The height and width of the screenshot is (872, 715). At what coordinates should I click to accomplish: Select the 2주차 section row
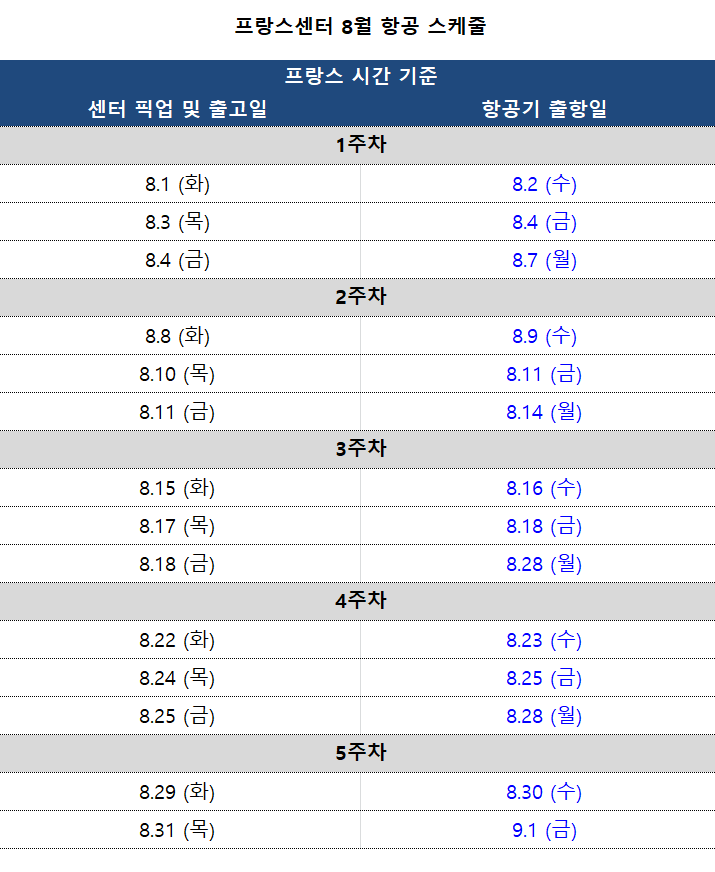click(x=358, y=297)
